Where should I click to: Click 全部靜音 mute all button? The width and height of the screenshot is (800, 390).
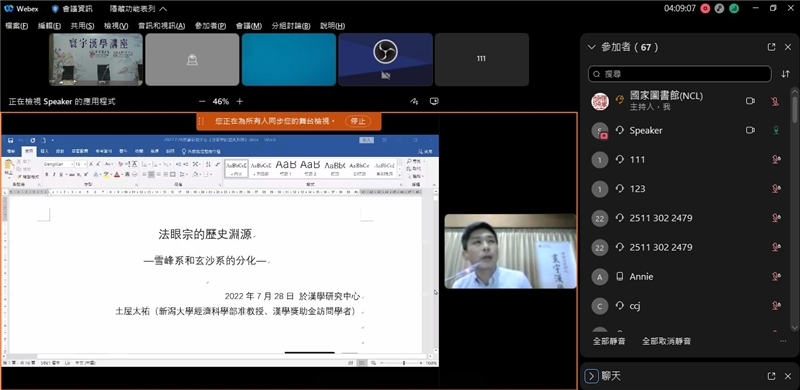coord(609,341)
